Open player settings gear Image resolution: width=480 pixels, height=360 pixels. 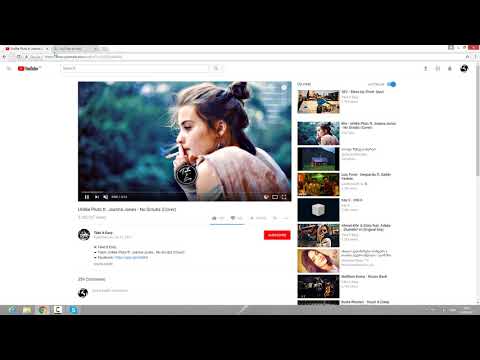pos(266,197)
